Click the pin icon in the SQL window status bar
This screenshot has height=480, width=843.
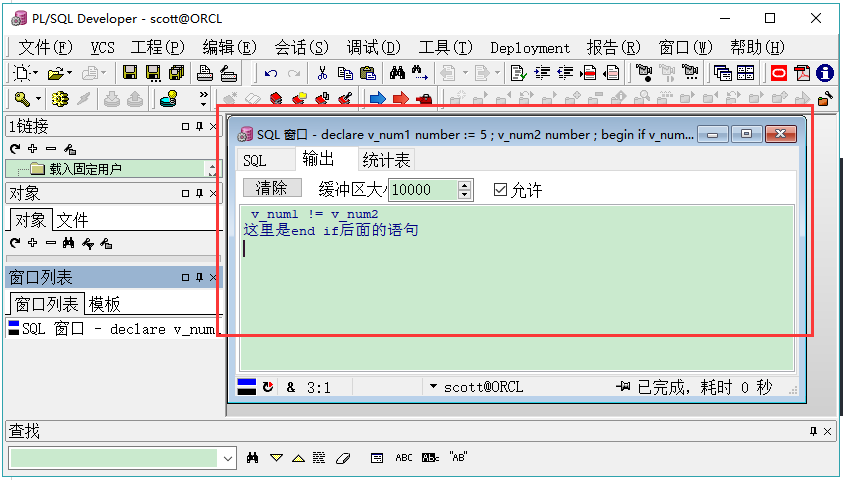[x=623, y=386]
